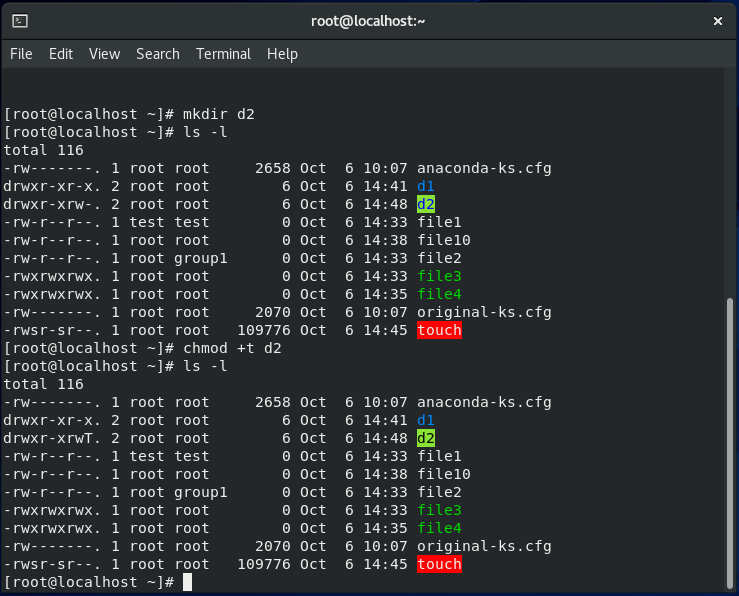Image resolution: width=739 pixels, height=596 pixels.
Task: Click the blue d1 directory in the second listing
Action: coord(426,420)
